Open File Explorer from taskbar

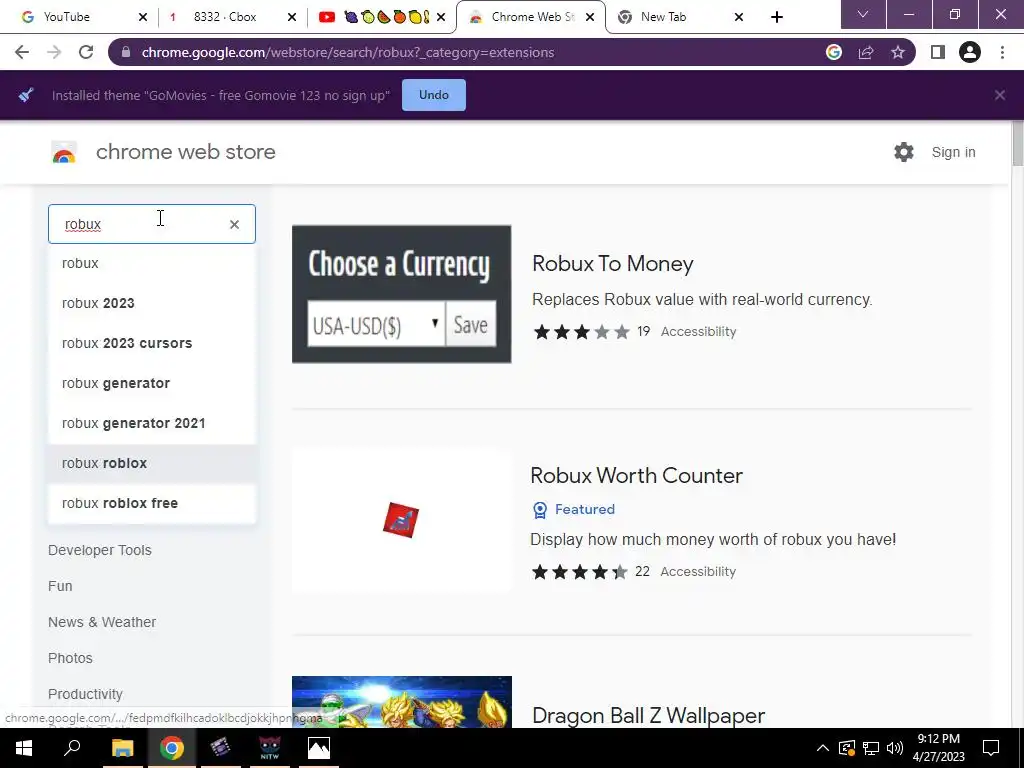(122, 748)
